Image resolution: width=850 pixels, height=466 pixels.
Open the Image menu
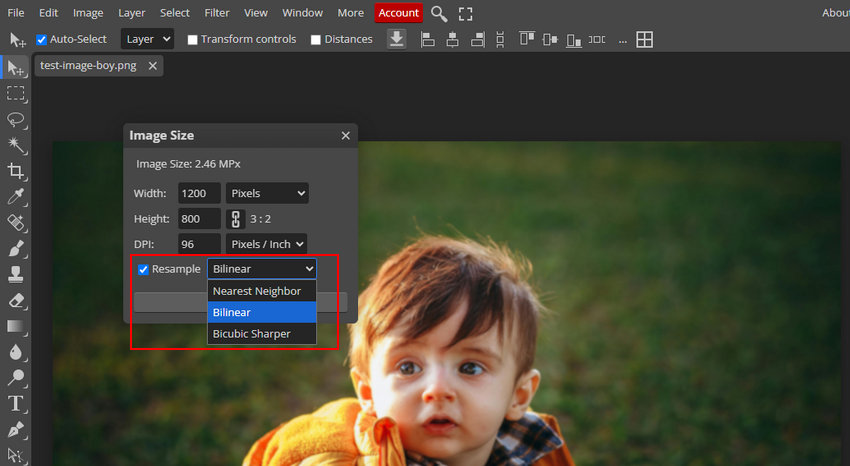(x=88, y=12)
